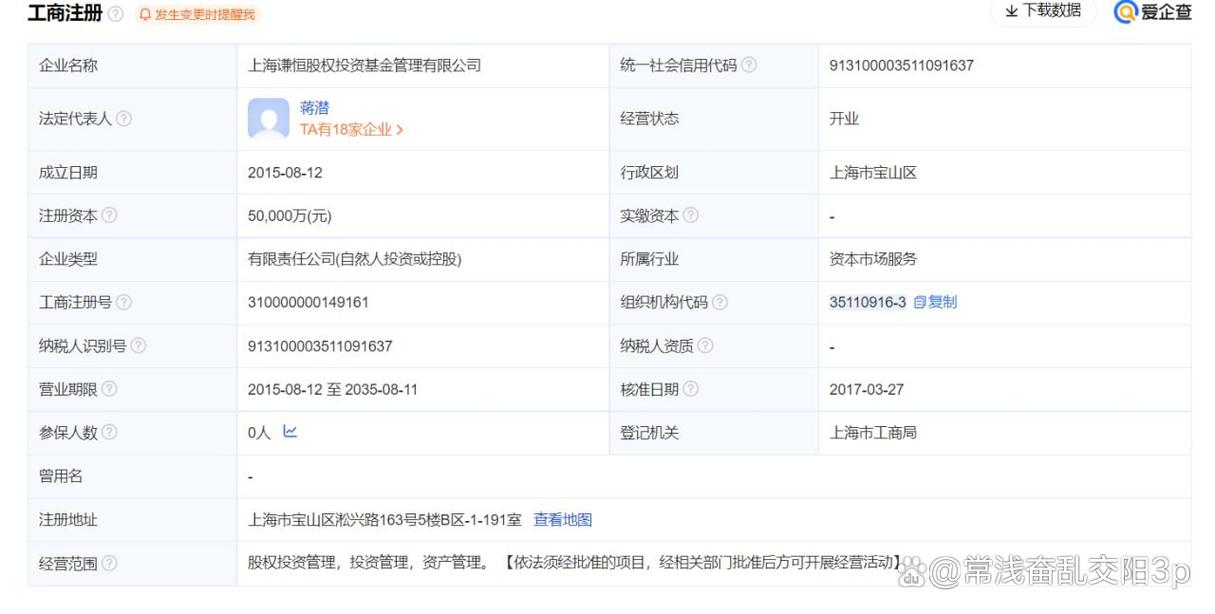Open the TA有18家企业 link
Image resolution: width=1215 pixels, height=614 pixels.
pos(347,128)
